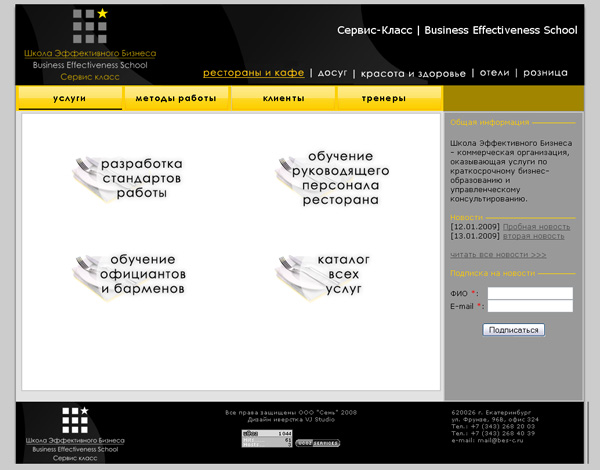600x470 pixels.
Task: Click 'читать все новости >>>' link
Action: [x=498, y=255]
